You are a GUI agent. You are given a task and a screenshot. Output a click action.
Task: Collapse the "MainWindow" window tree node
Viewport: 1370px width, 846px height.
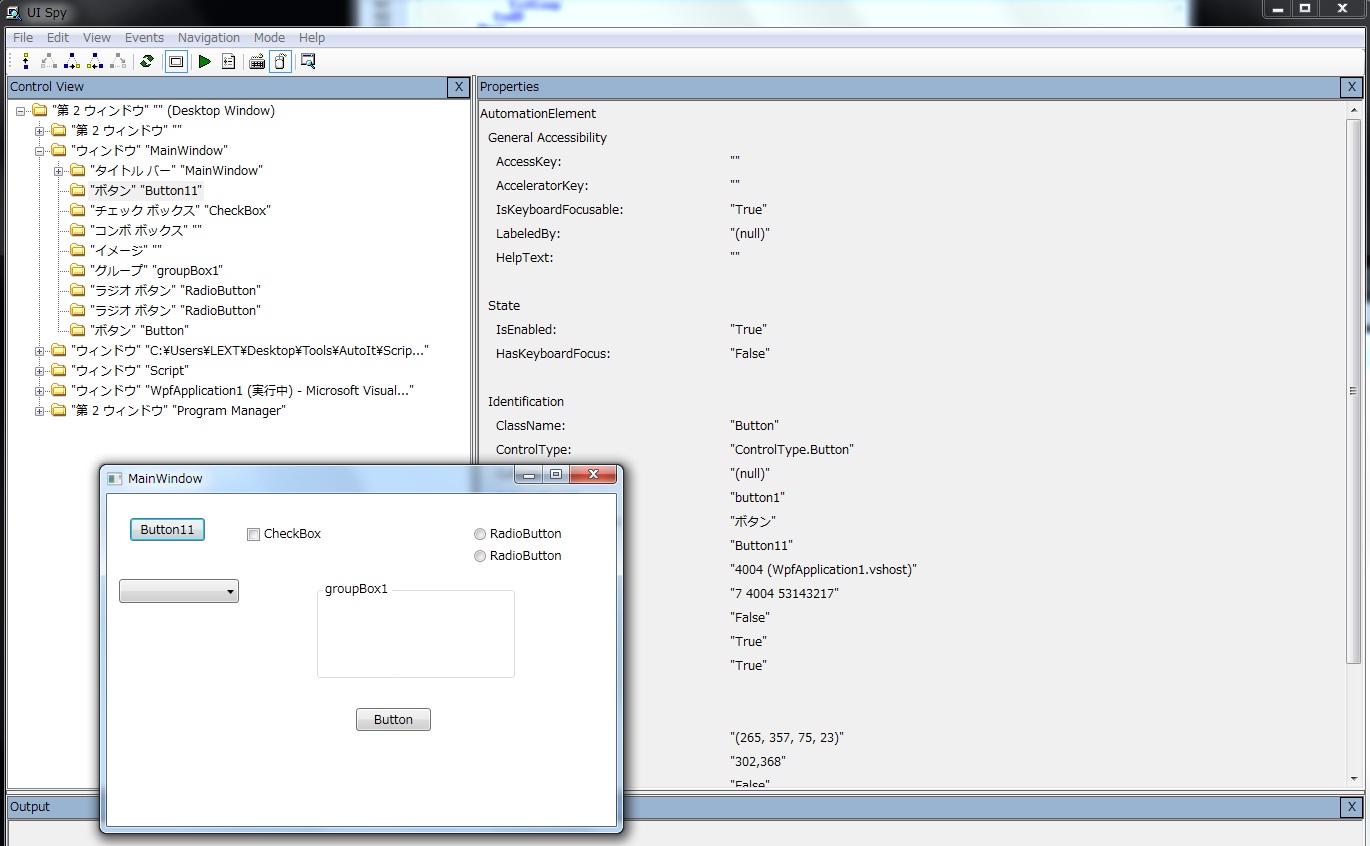click(x=40, y=151)
